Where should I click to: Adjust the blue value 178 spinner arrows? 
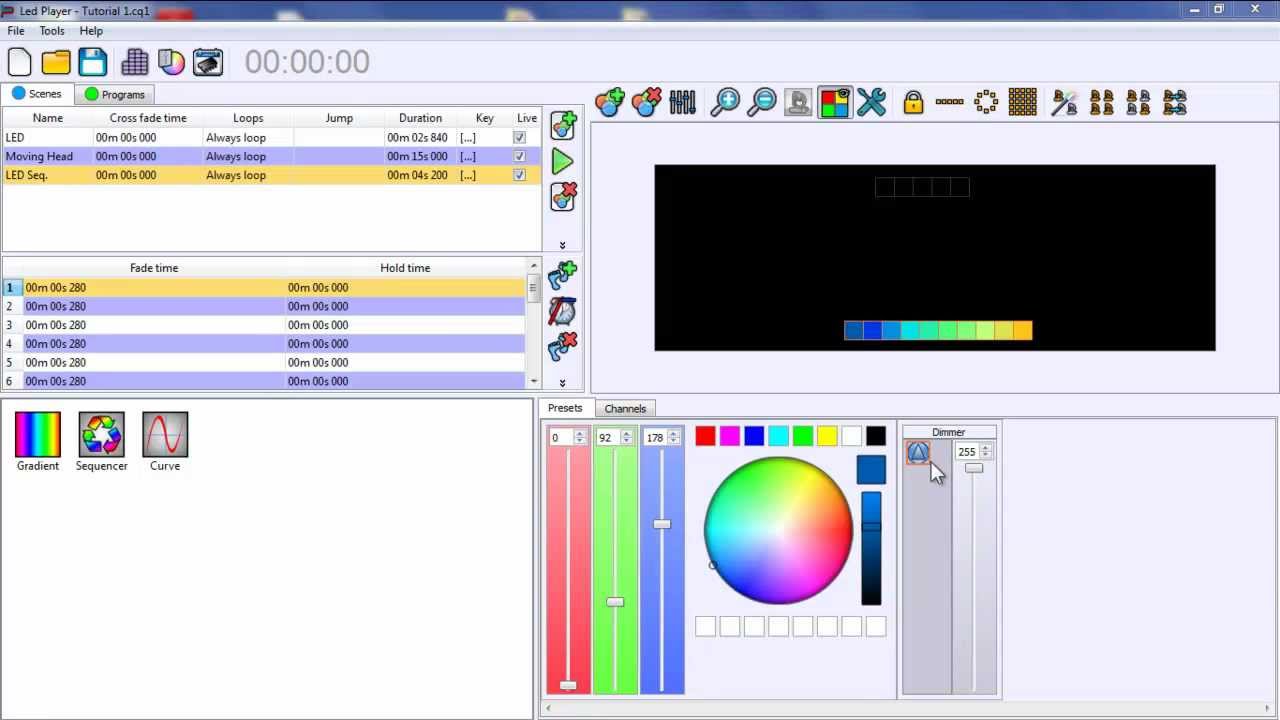(674, 437)
